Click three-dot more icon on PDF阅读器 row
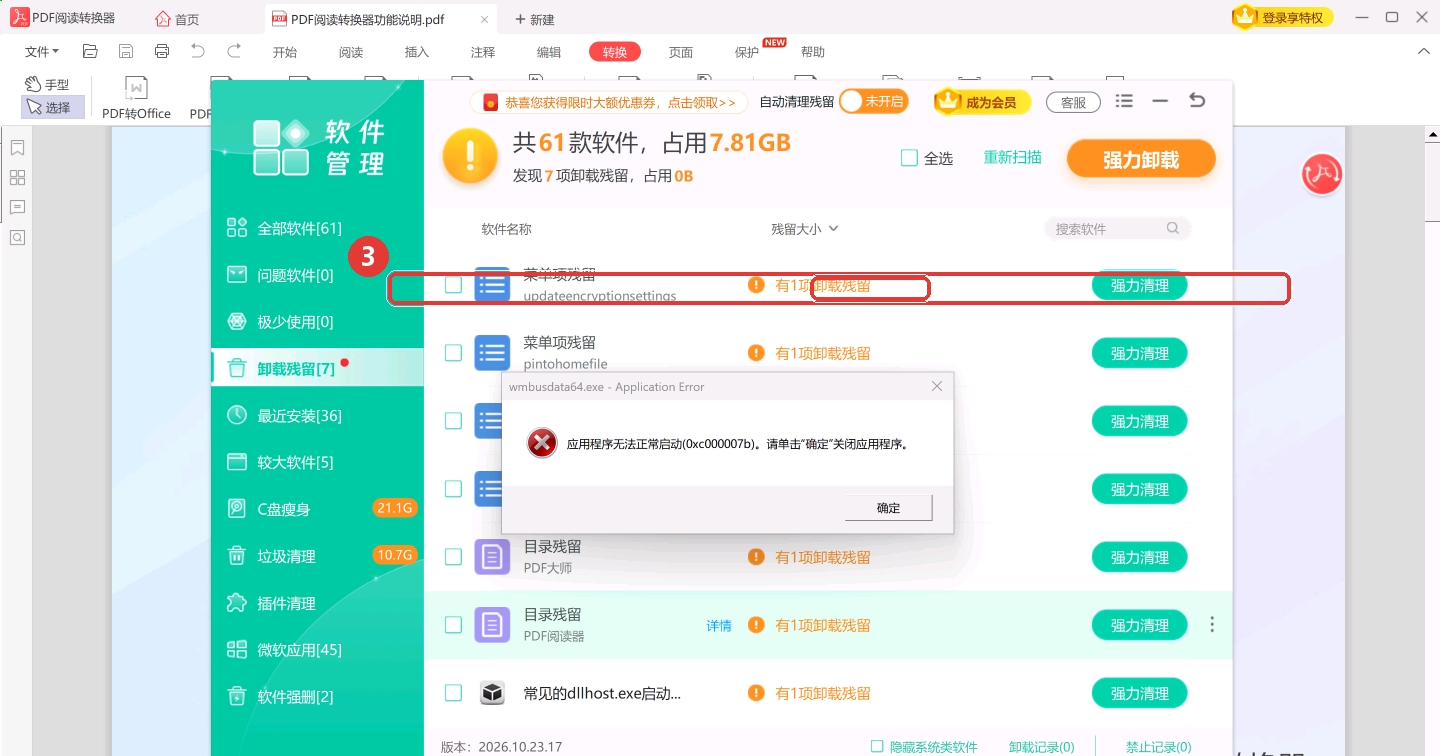The image size is (1440, 756). 1212,625
